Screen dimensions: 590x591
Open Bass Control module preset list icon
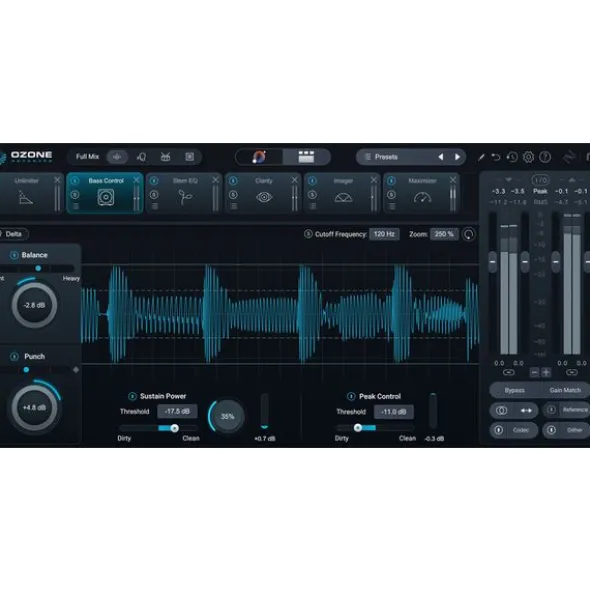[76, 207]
